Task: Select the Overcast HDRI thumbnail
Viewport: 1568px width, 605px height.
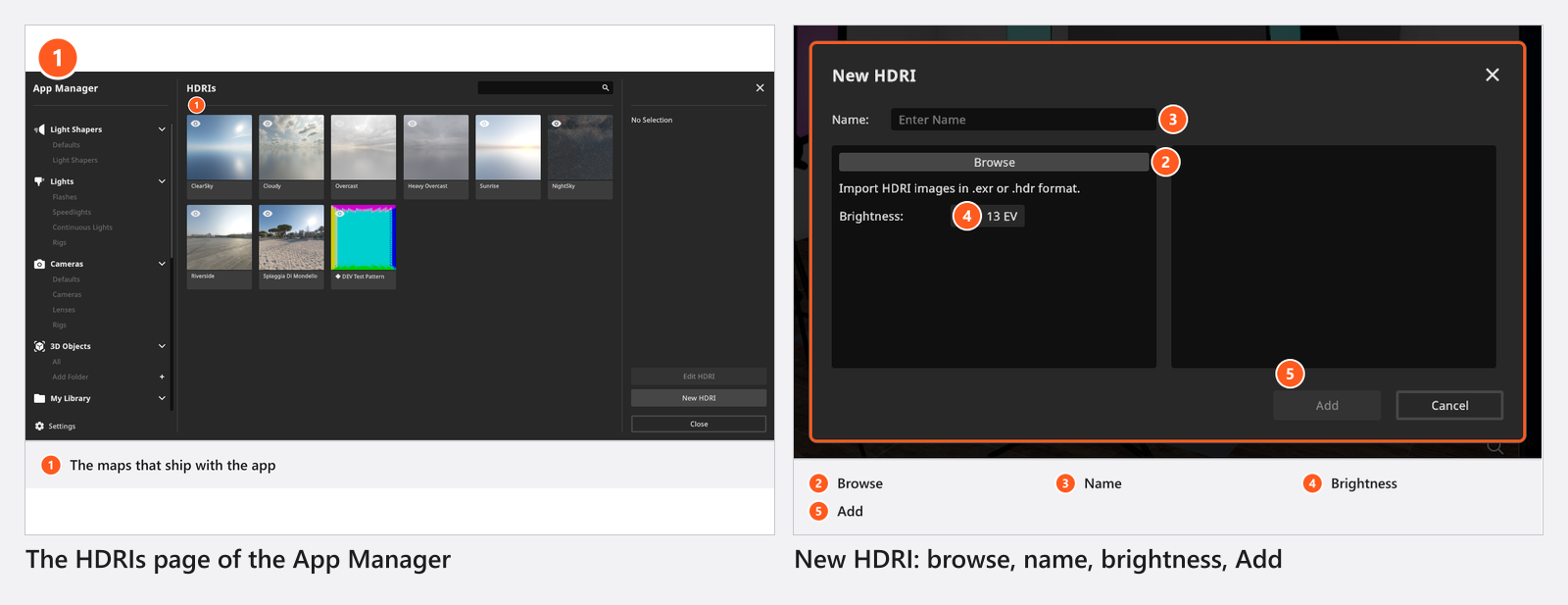Action: pos(364,148)
